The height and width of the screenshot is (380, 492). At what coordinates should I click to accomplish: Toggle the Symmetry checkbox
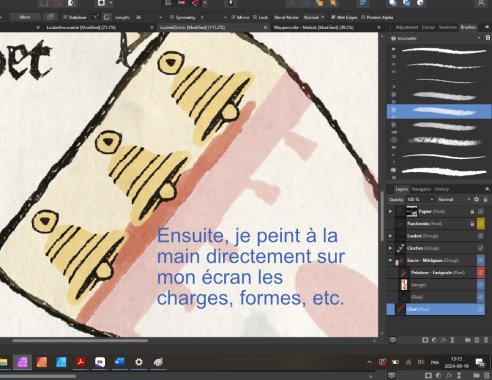tap(172, 17)
